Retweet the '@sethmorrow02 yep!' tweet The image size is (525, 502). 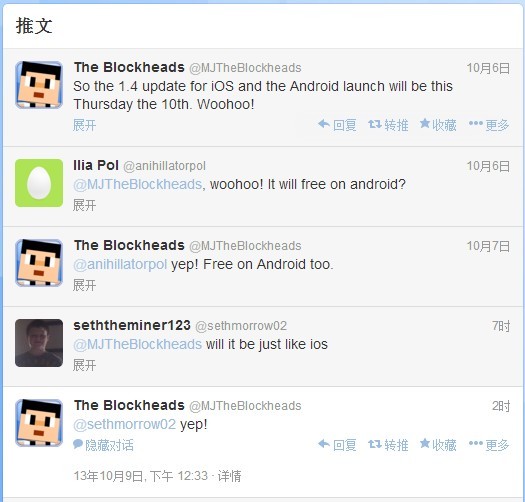(x=388, y=445)
